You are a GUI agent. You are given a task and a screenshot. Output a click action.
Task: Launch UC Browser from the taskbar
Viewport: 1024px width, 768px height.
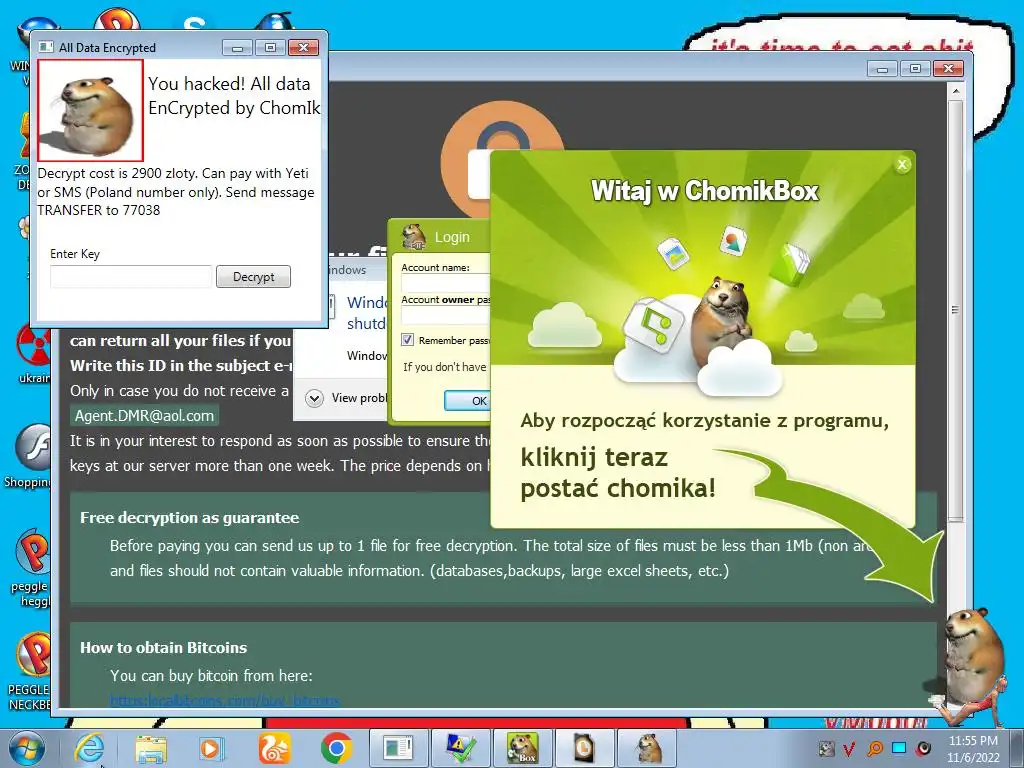(274, 748)
